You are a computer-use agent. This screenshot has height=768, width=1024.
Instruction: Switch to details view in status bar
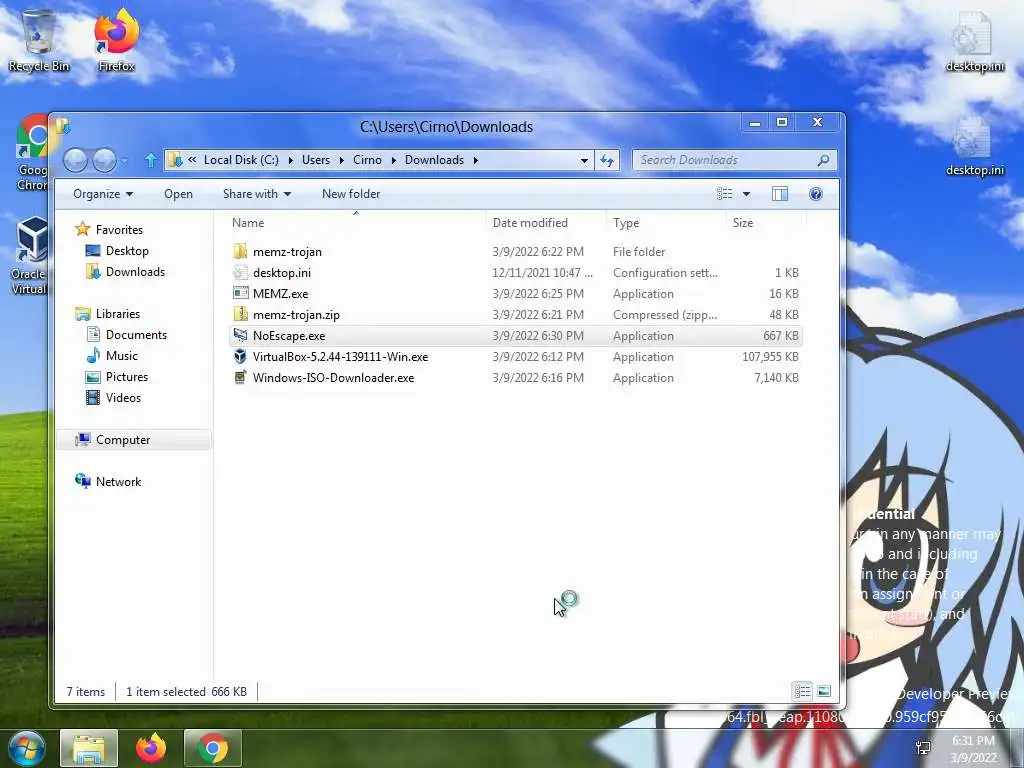click(x=803, y=691)
